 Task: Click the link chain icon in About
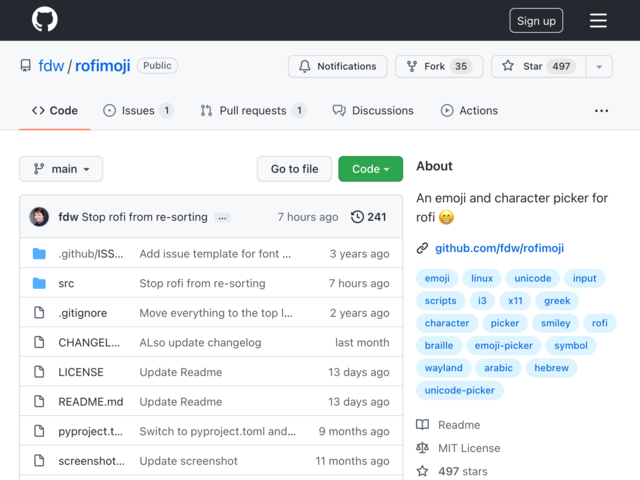422,248
